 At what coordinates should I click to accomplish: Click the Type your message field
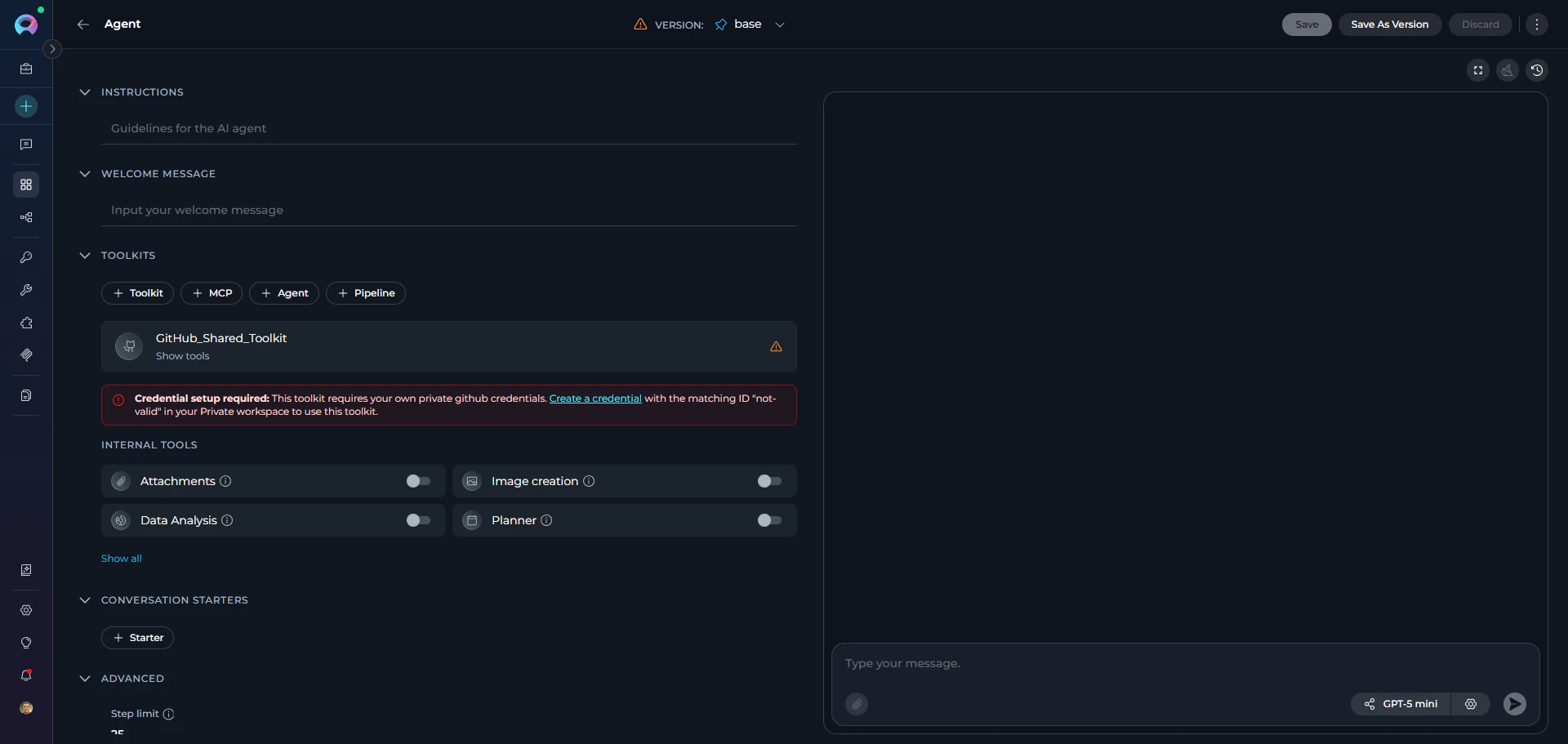tap(1184, 663)
